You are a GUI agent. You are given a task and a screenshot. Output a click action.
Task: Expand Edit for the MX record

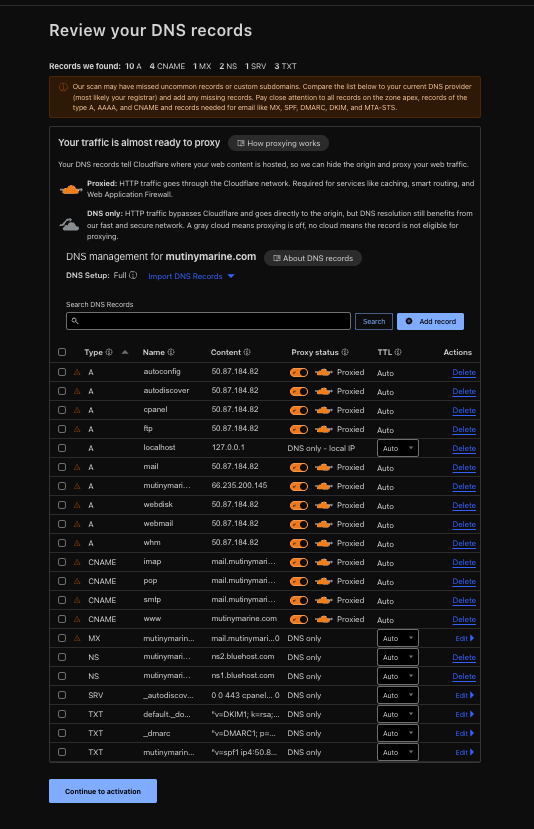465,638
